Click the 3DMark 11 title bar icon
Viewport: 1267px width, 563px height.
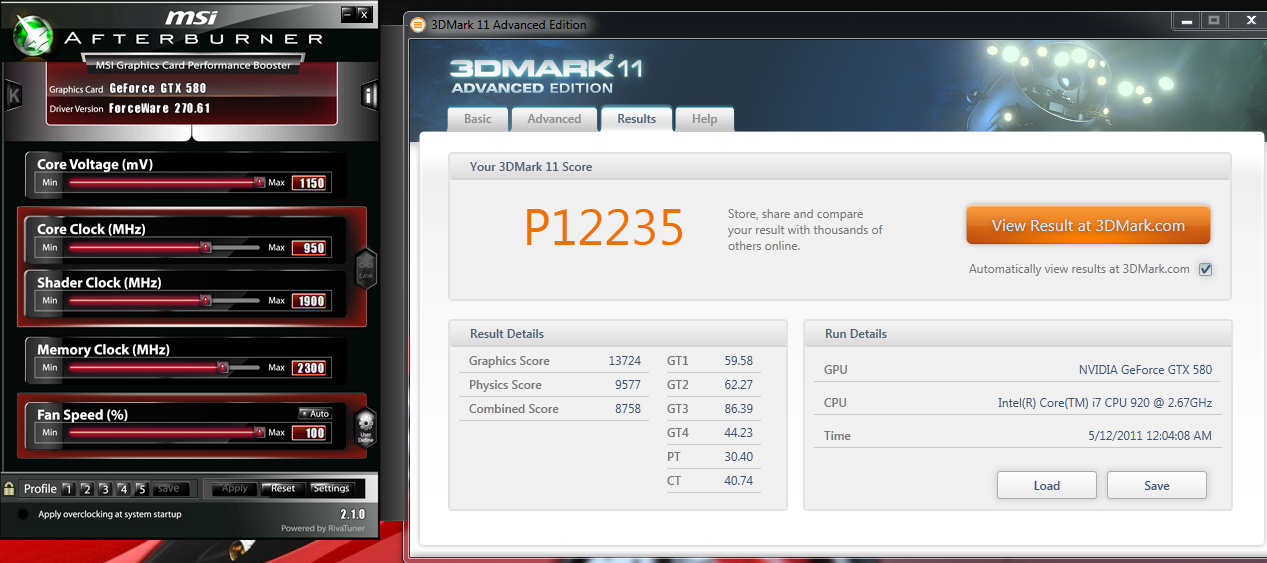tap(417, 24)
